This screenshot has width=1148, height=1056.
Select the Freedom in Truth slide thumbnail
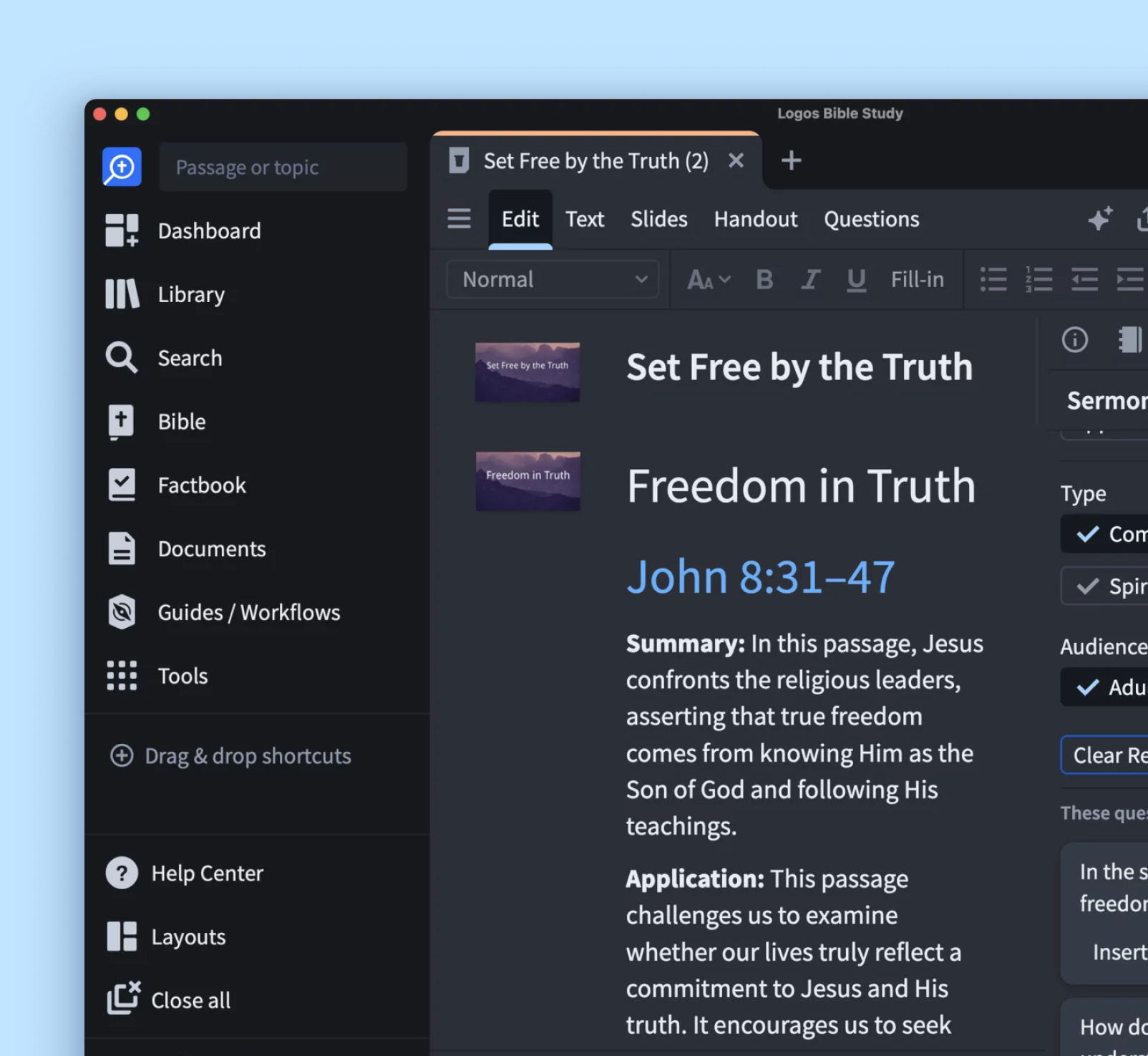pyautogui.click(x=527, y=481)
